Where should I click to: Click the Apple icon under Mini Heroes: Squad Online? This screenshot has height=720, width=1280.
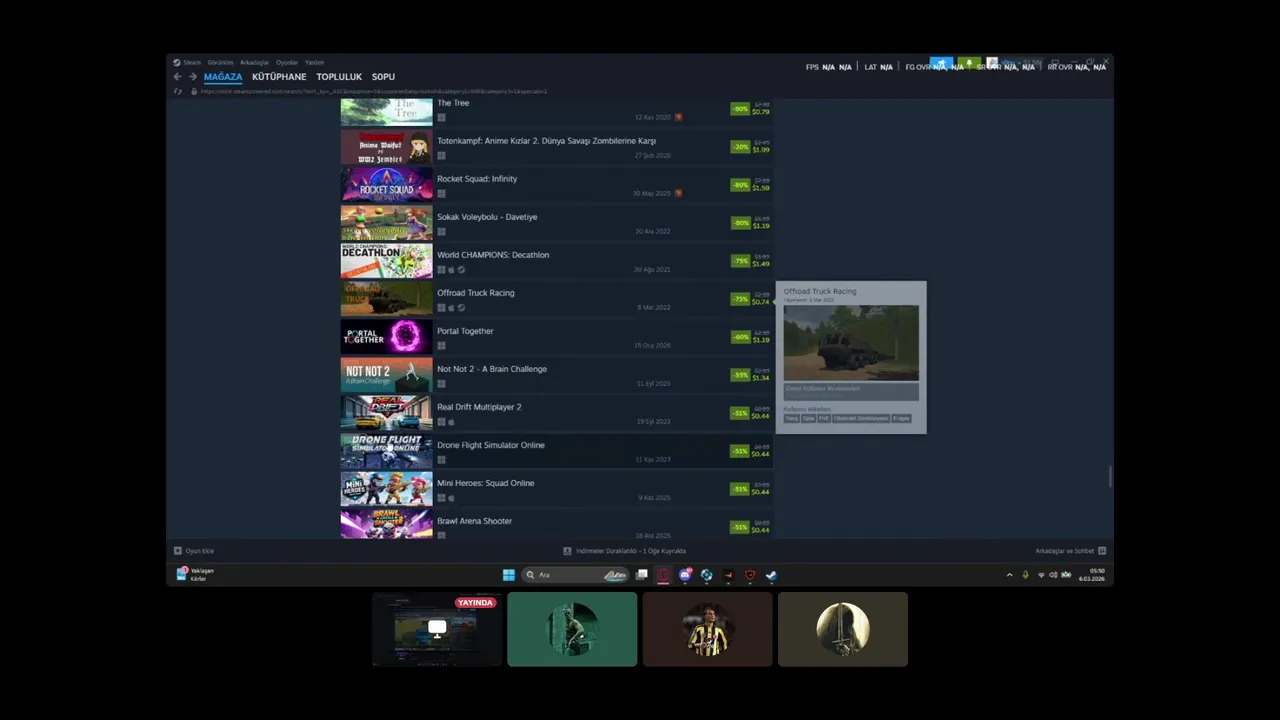451,498
